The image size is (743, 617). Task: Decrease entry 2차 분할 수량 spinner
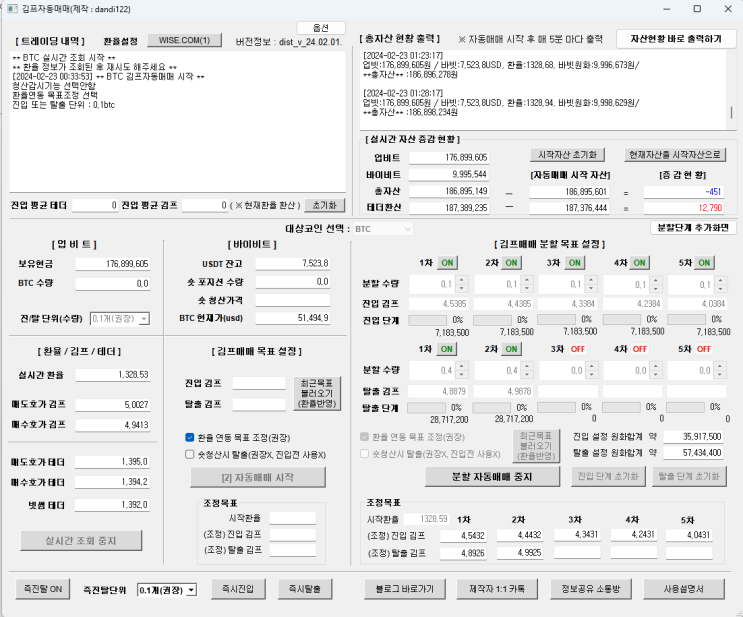point(527,288)
